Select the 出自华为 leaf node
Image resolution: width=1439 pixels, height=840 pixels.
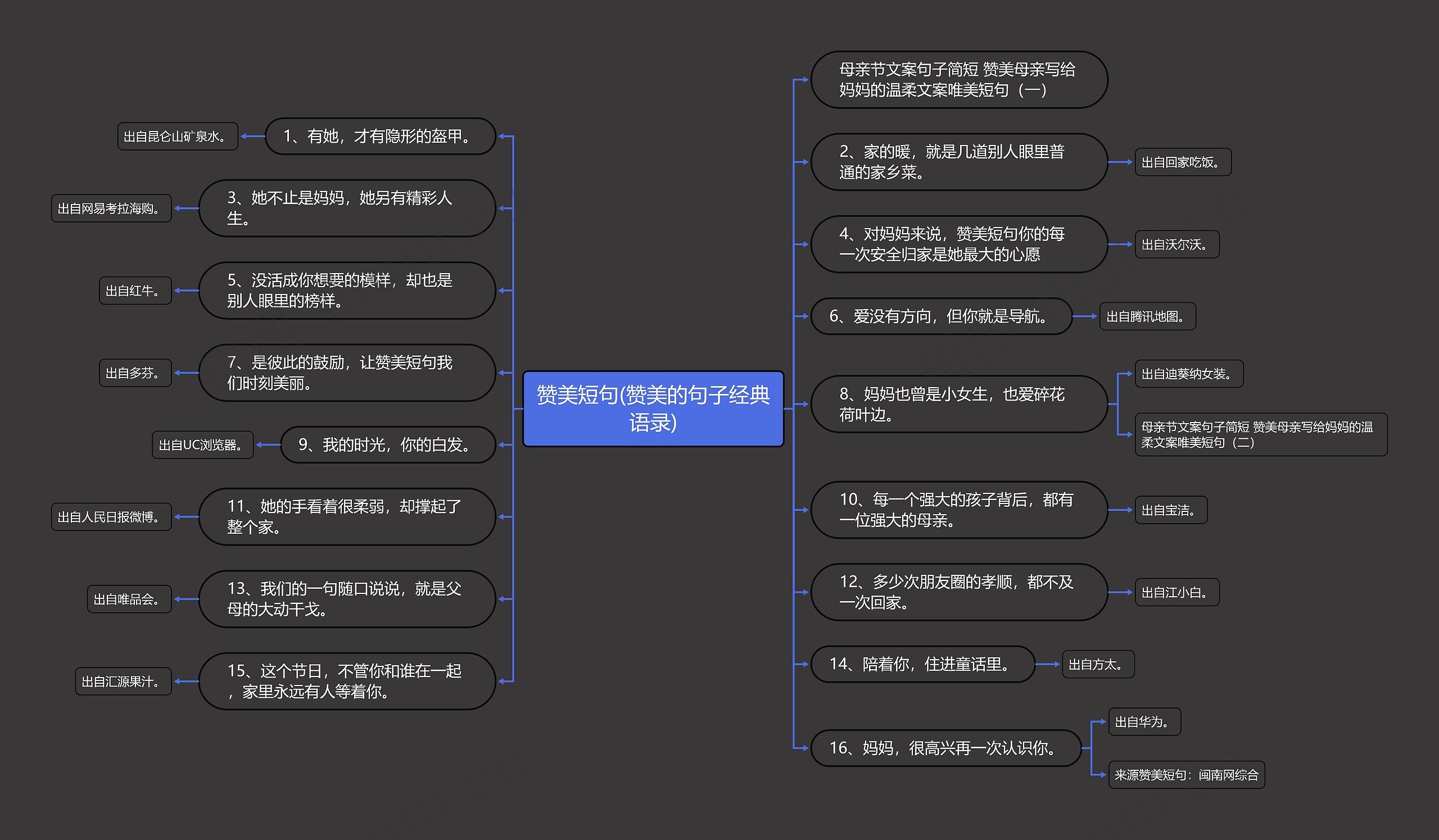[1144, 722]
